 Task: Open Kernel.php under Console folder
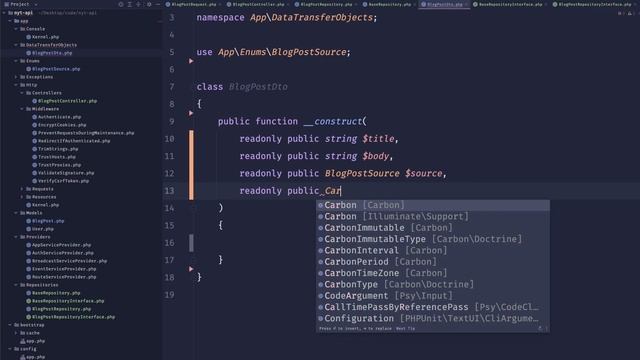(42, 37)
